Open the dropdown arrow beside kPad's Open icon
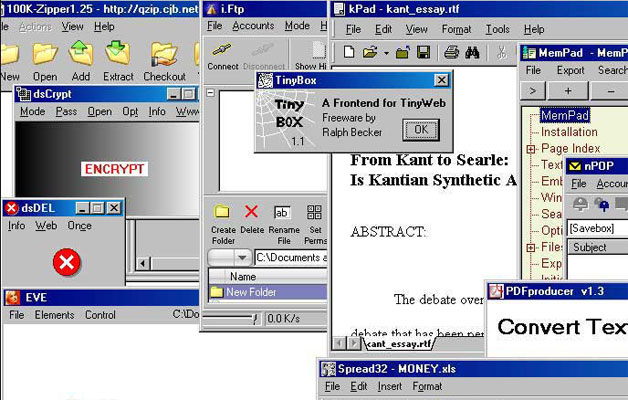Image resolution: width=628 pixels, height=400 pixels. 385,52
